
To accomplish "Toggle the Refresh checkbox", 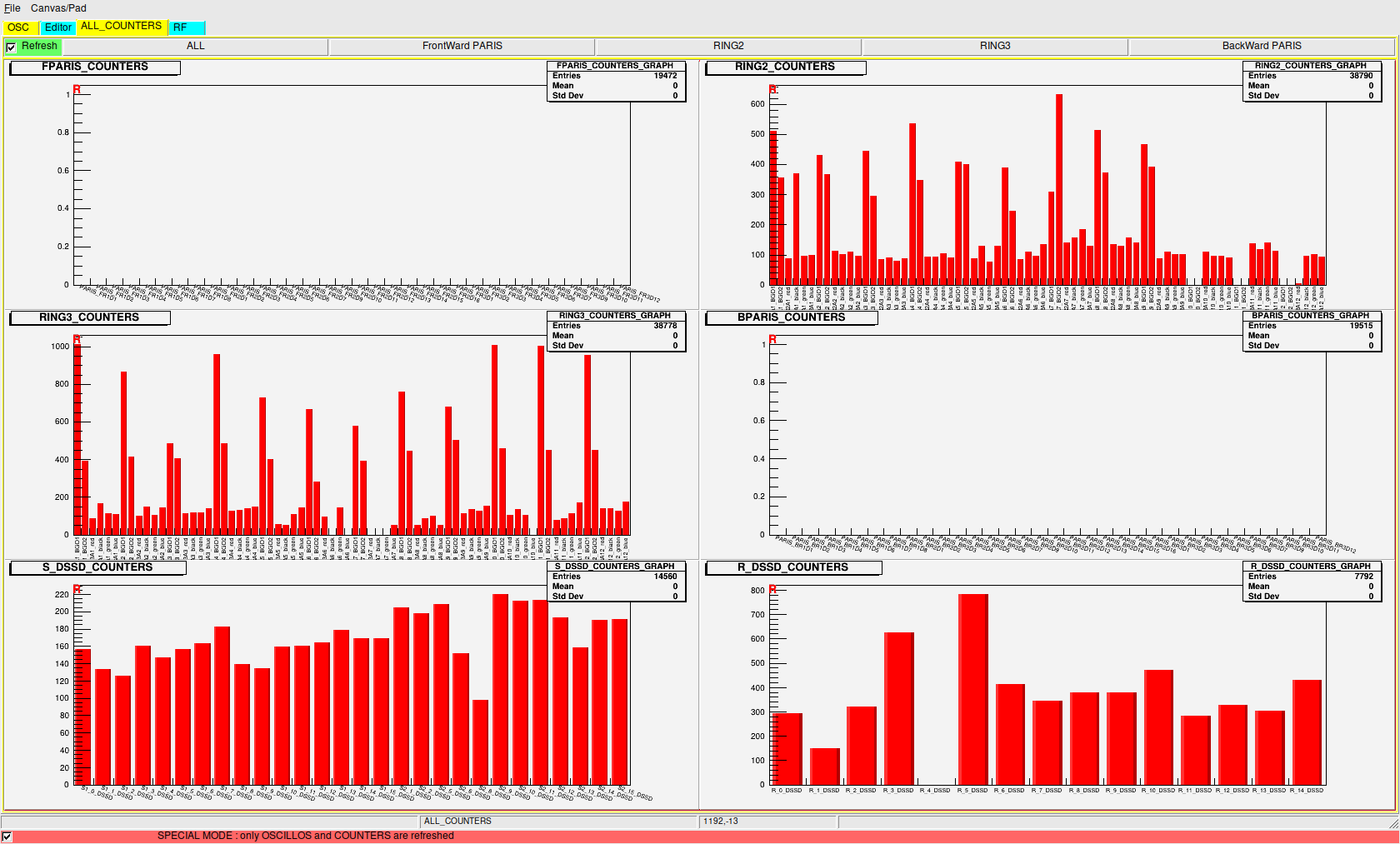I will [x=11, y=47].
